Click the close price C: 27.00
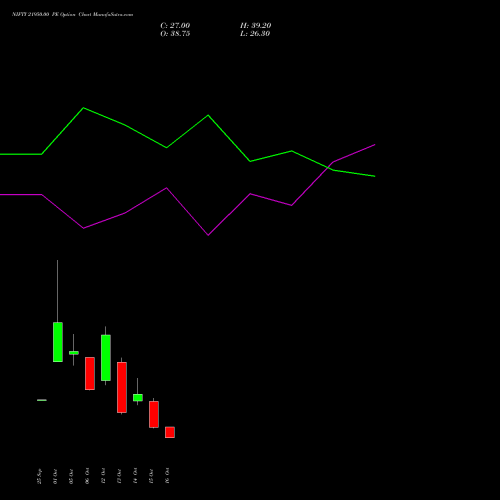 pyautogui.click(x=175, y=26)
